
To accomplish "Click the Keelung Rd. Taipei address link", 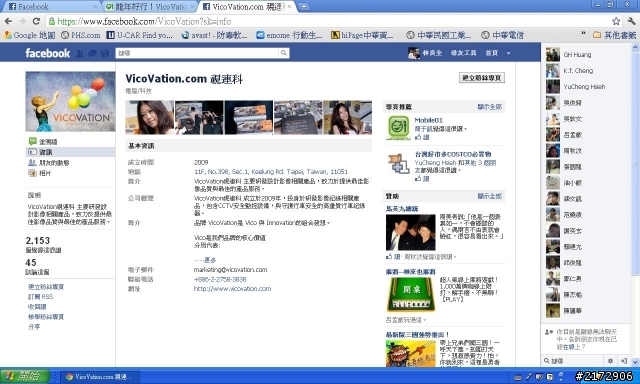I will pos(271,171).
